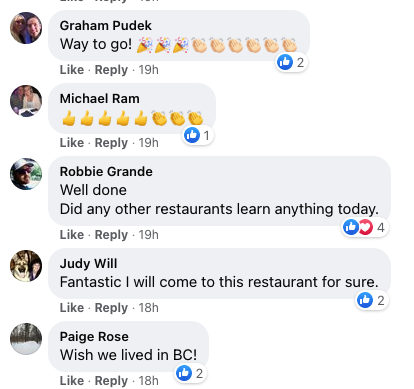Reply to Judy Will's comment

111,308
